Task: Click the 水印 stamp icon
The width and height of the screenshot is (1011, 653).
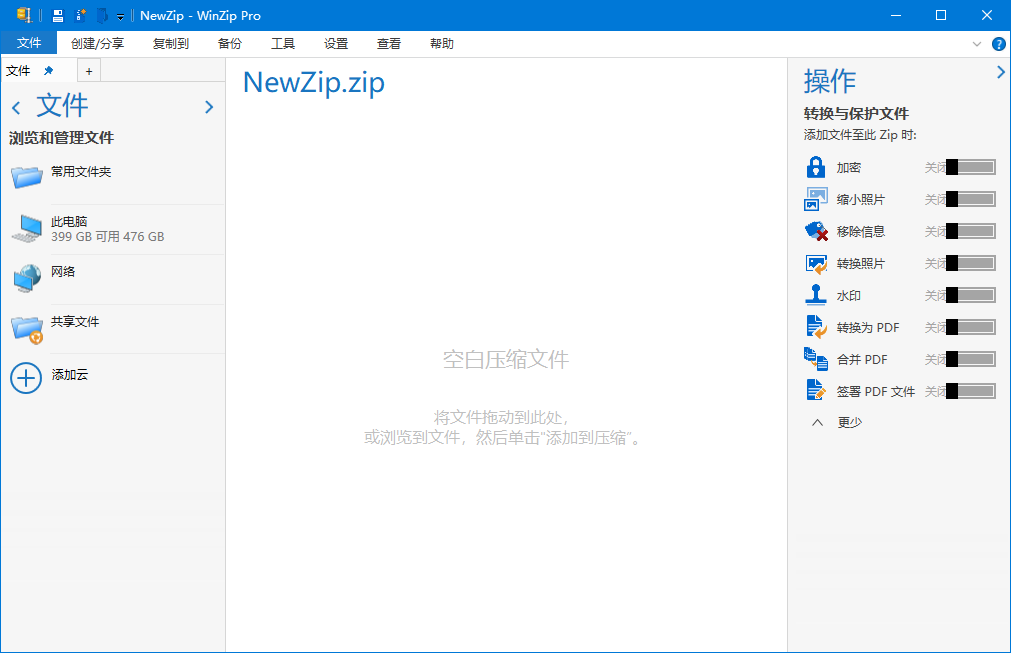Action: click(816, 295)
